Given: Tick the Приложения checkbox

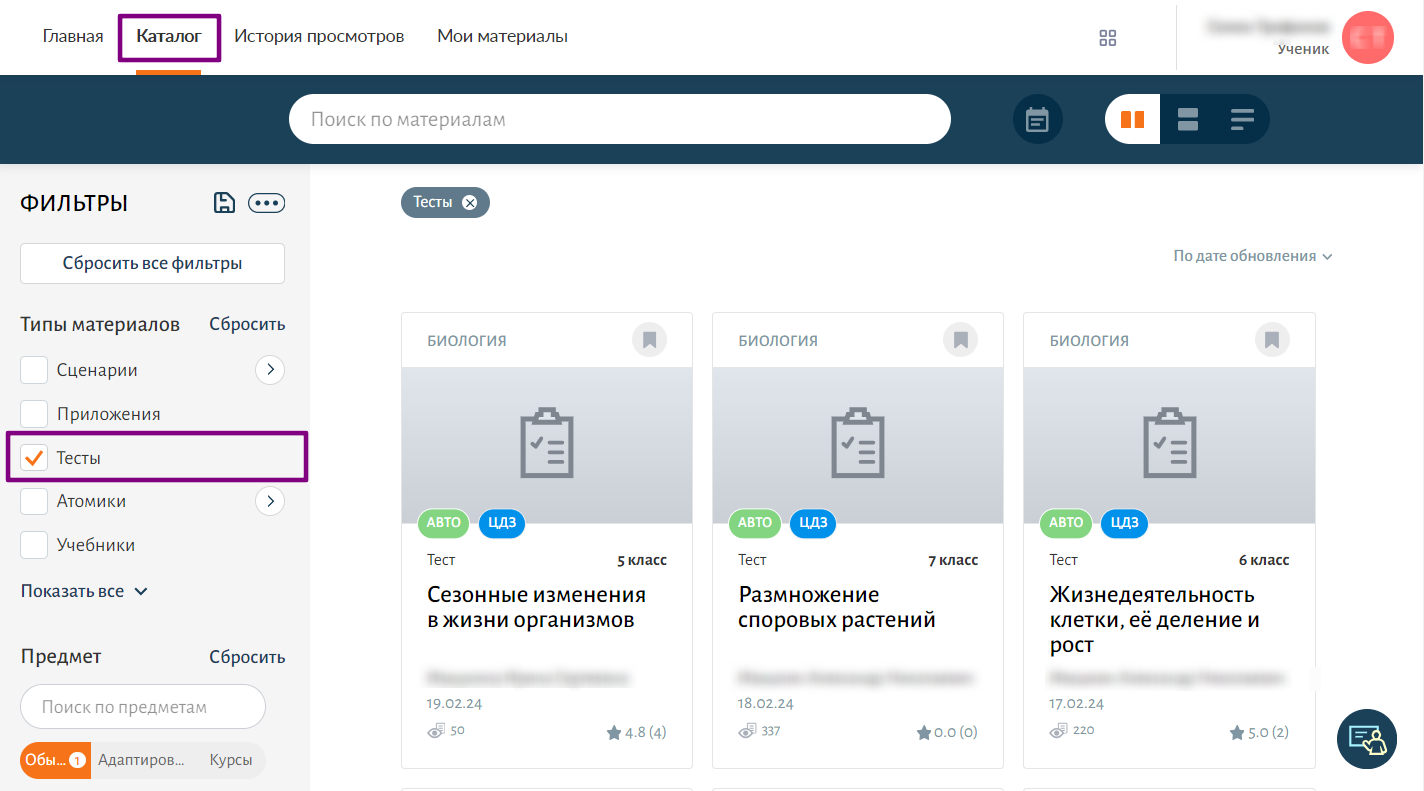Looking at the screenshot, I should pos(35,414).
